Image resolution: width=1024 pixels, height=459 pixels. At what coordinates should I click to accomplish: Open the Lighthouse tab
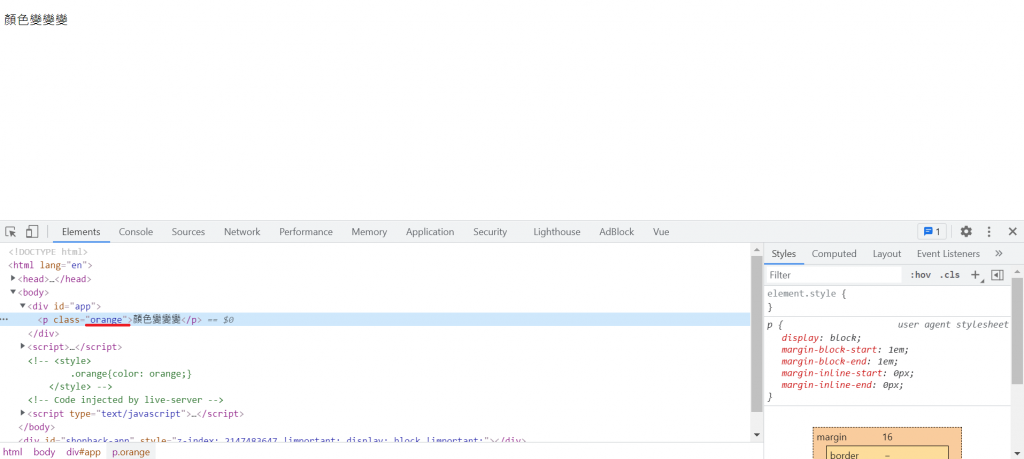coord(556,232)
